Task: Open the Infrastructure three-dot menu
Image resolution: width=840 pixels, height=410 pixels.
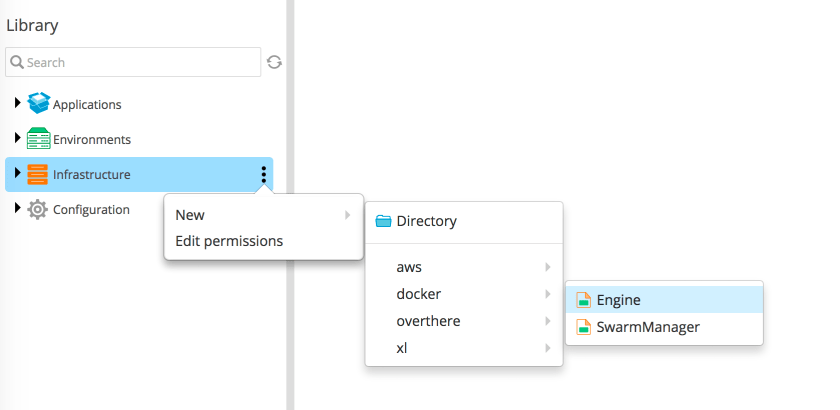Action: [x=264, y=174]
